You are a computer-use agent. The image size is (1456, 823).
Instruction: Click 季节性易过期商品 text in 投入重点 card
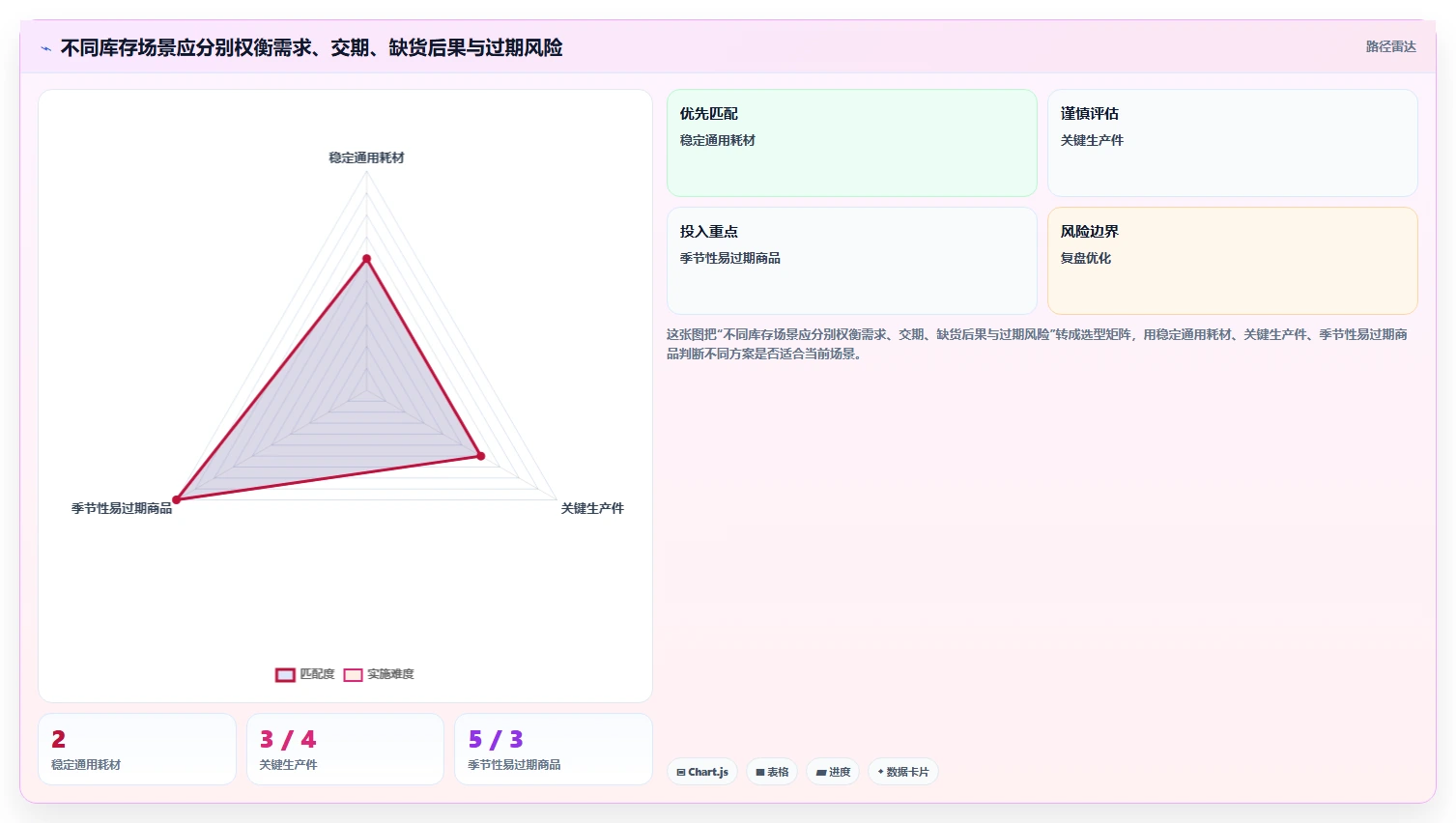point(730,258)
